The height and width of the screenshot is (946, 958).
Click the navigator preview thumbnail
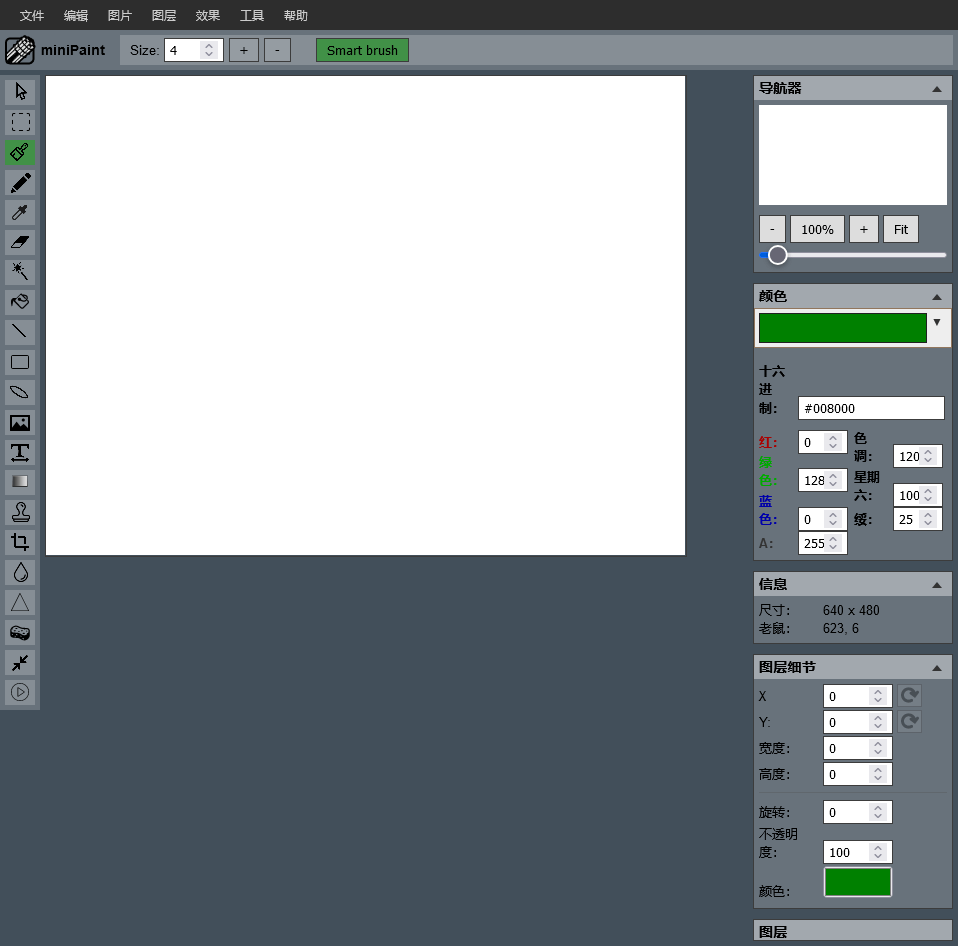(853, 155)
